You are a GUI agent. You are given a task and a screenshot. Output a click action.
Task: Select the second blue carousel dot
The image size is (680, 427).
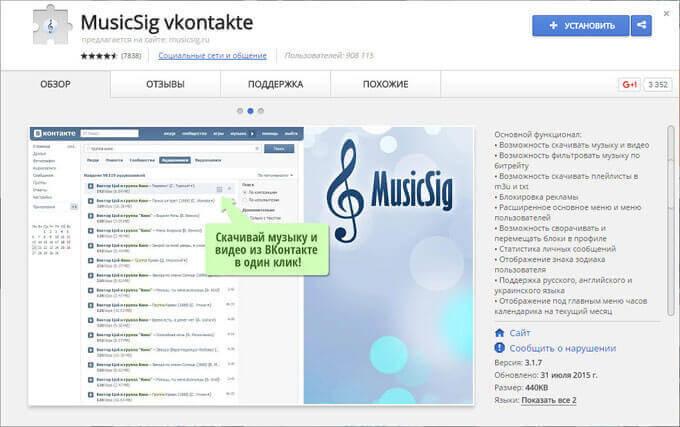pos(250,111)
